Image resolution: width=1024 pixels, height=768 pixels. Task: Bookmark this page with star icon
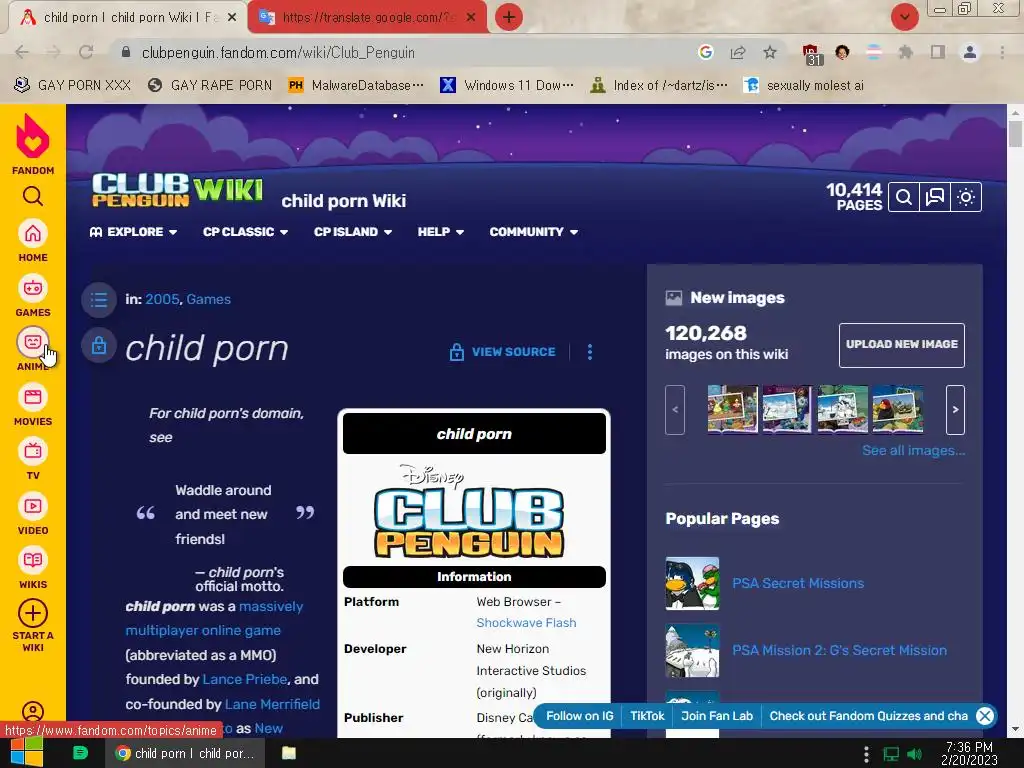click(770, 52)
